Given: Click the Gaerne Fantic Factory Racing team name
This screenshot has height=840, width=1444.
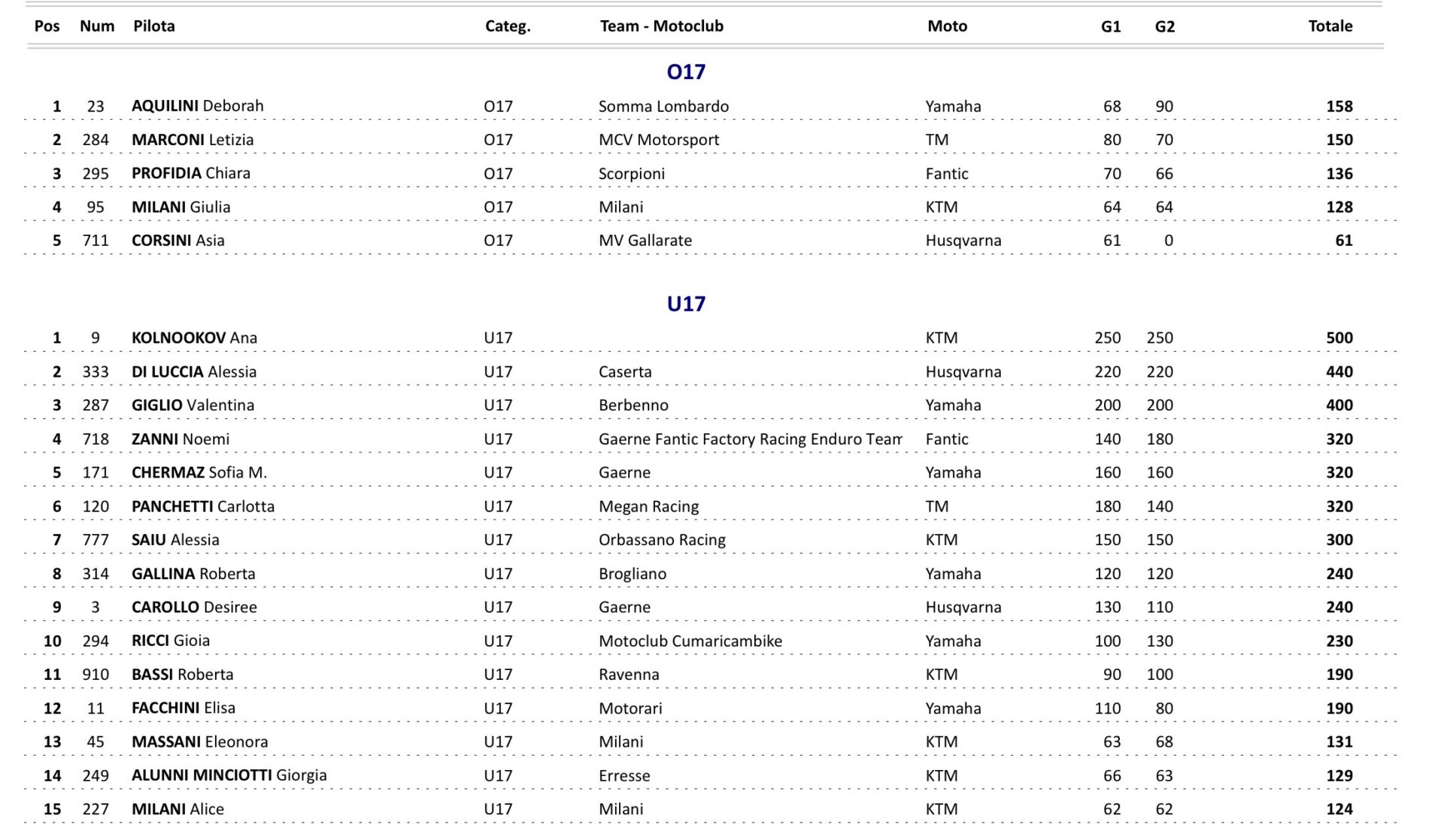Looking at the screenshot, I should pos(750,439).
